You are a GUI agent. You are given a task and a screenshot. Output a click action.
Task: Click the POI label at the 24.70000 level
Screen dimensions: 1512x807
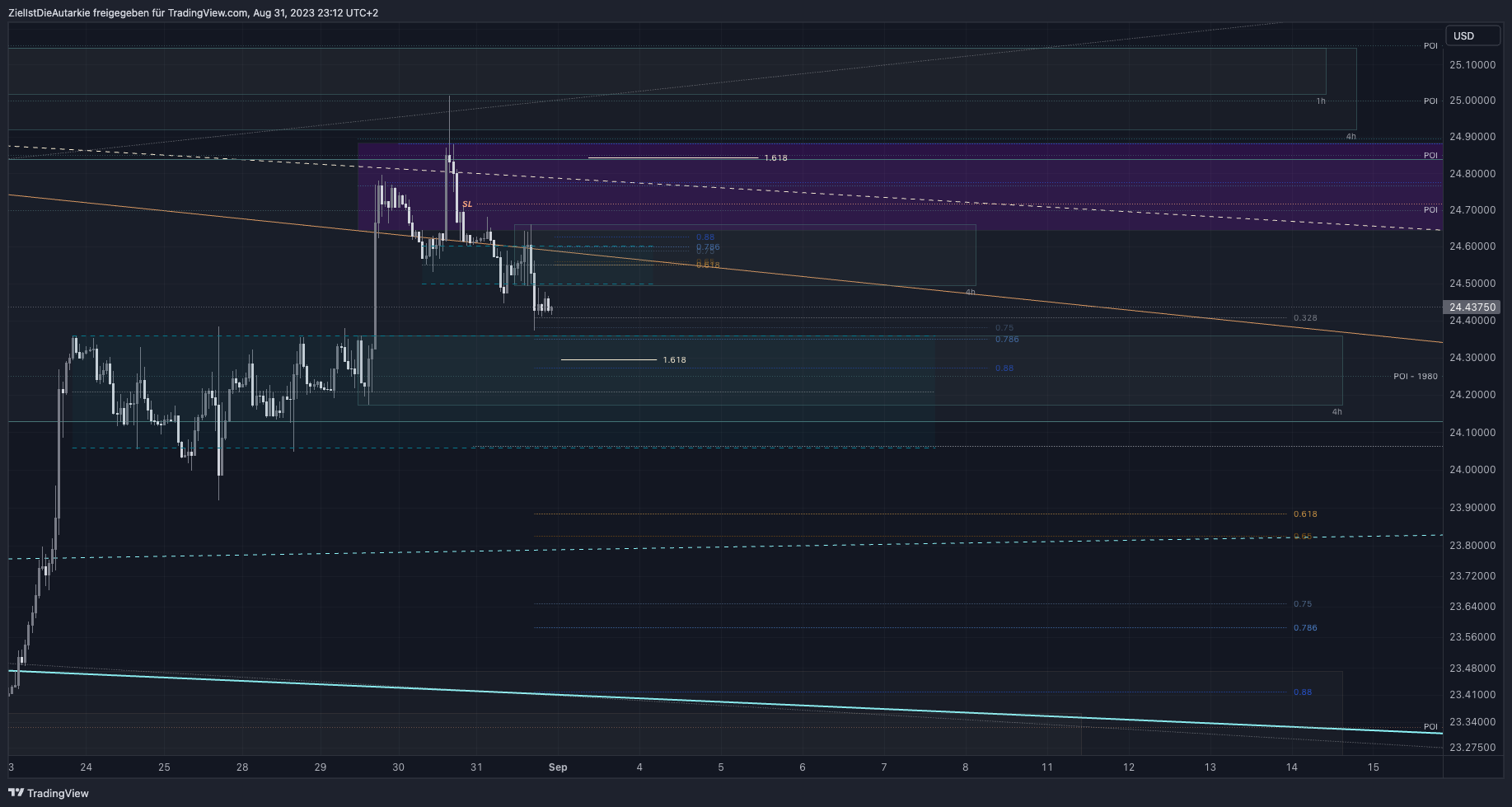[1430, 209]
